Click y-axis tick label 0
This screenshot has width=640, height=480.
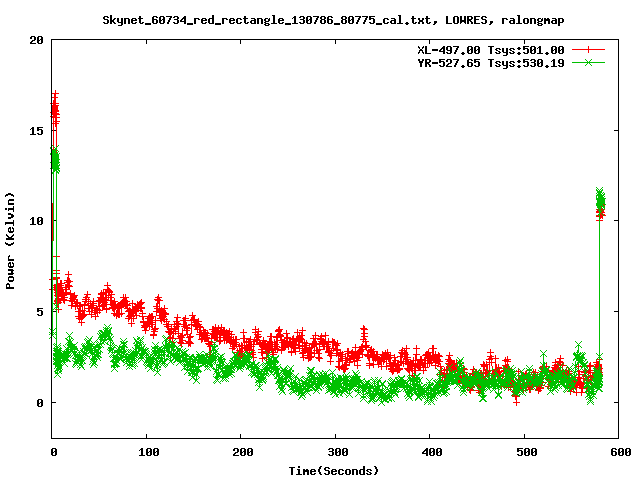click(x=40, y=403)
